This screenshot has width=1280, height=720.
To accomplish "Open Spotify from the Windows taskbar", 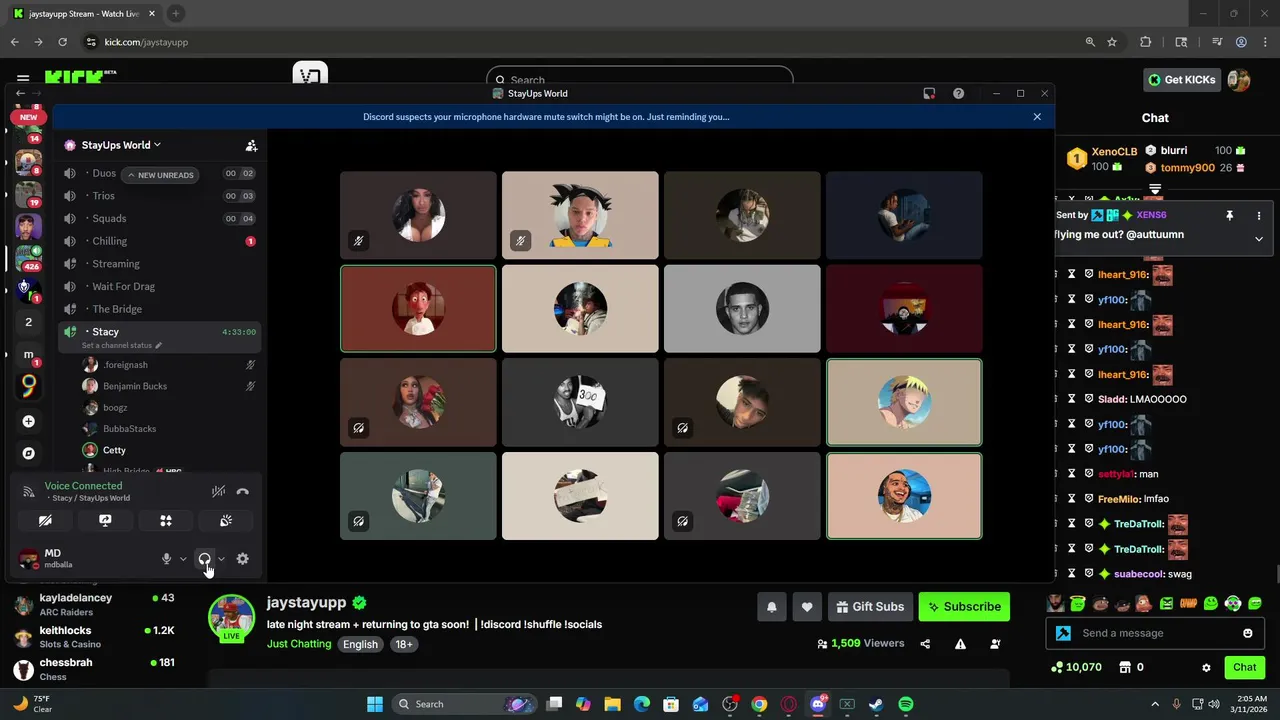I will [x=905, y=704].
